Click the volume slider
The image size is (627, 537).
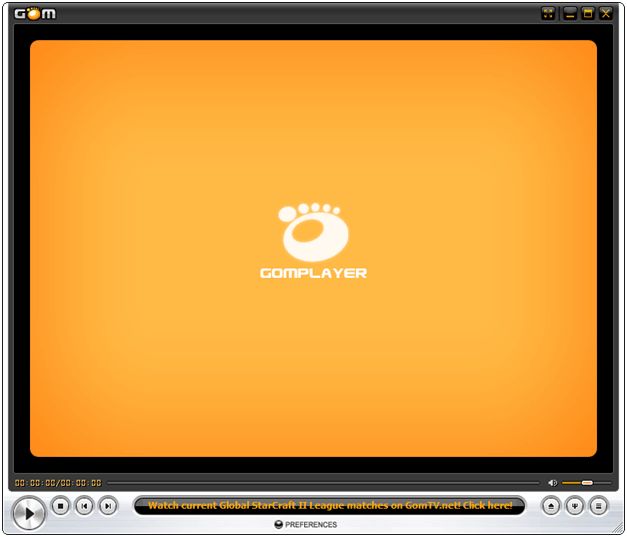click(x=584, y=483)
